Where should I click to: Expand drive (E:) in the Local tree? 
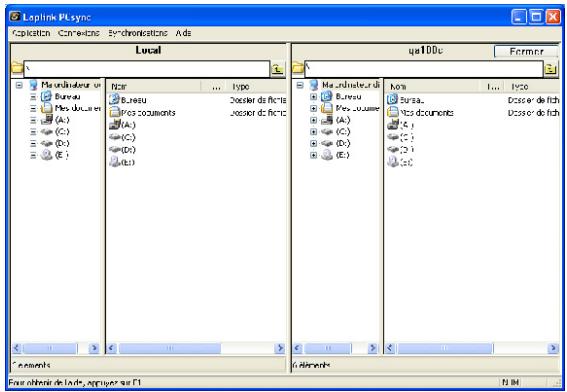point(33,155)
